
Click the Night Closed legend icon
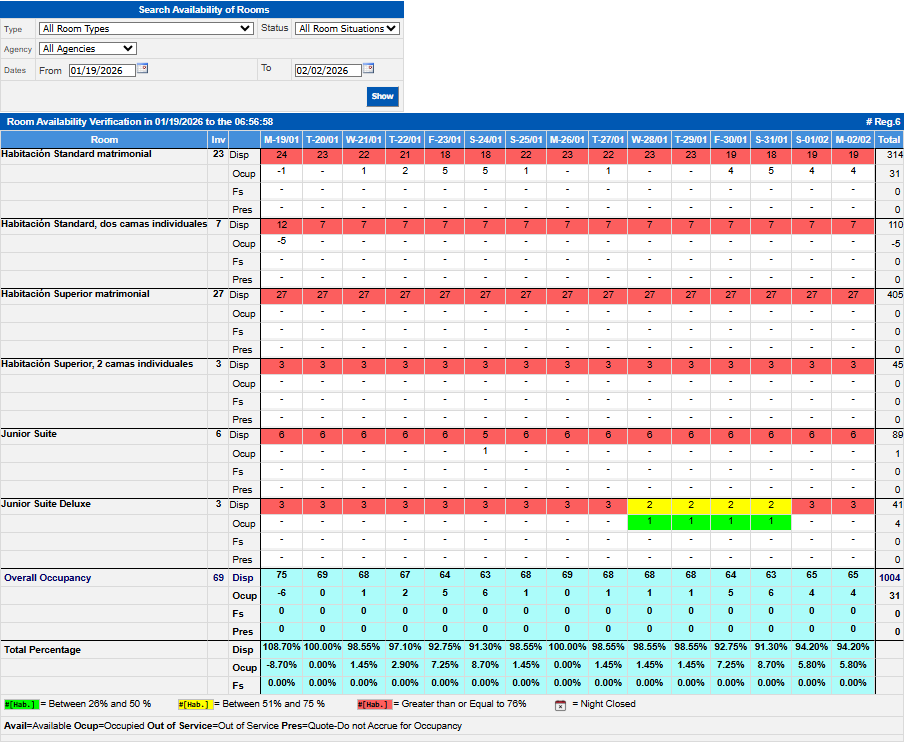(x=560, y=704)
